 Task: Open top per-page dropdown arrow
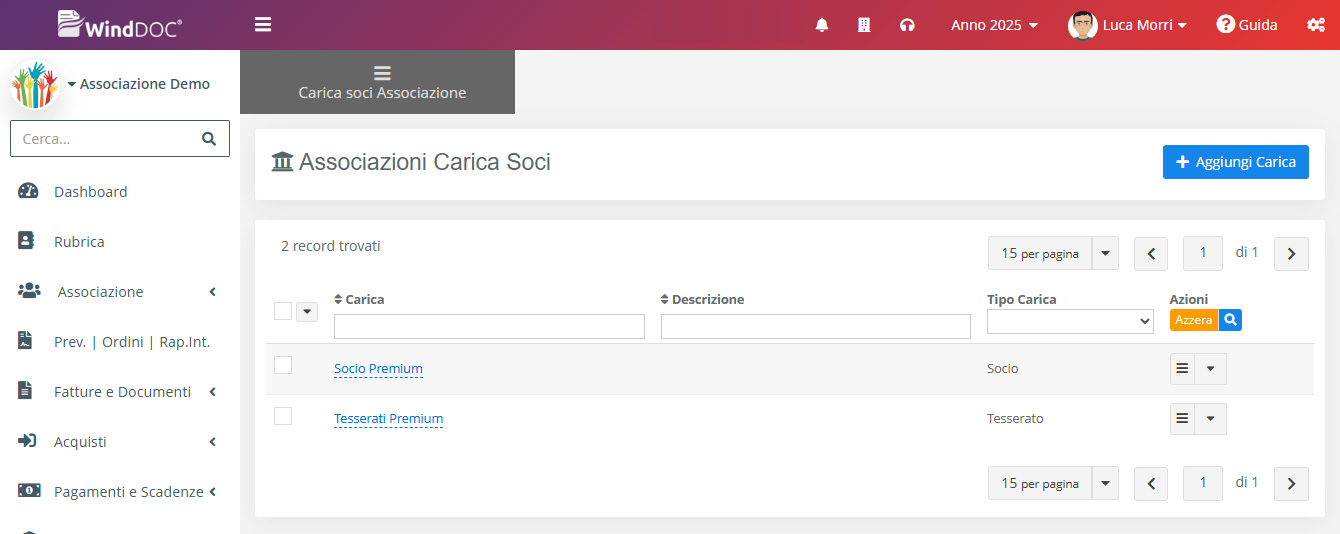[1105, 253]
